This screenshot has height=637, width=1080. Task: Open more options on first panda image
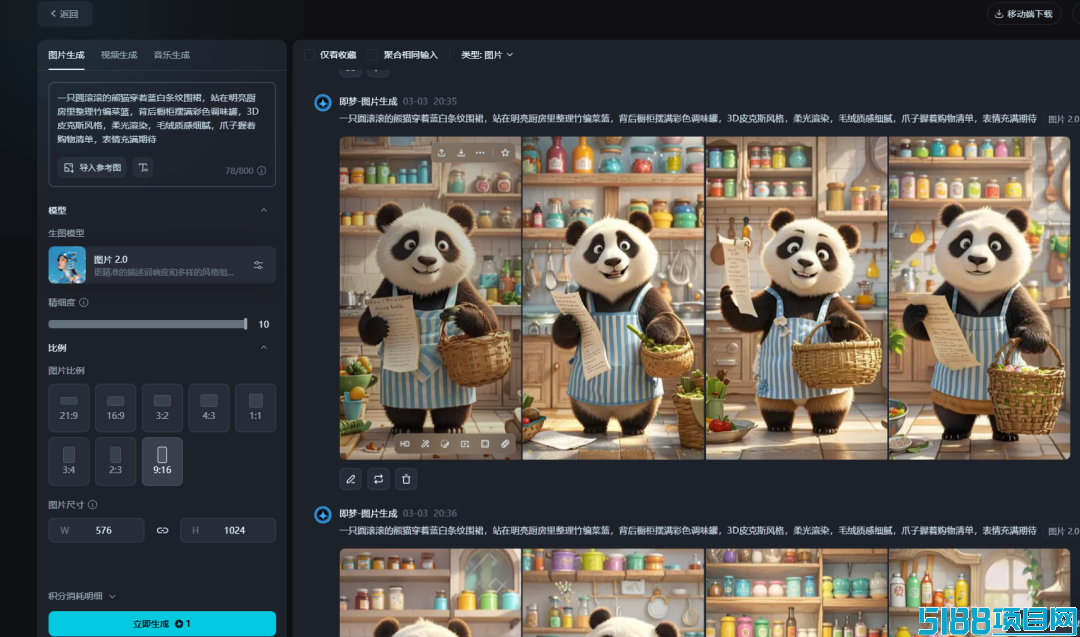coord(480,153)
